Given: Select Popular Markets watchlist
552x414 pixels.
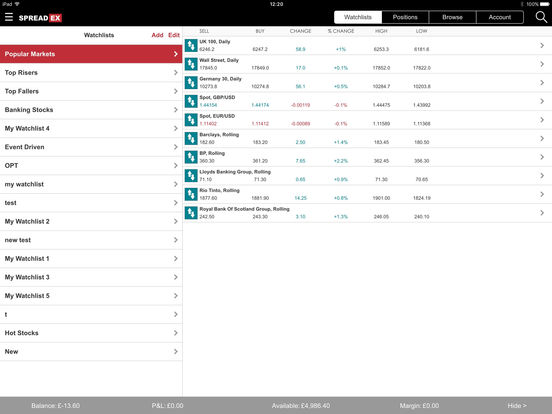Looking at the screenshot, I should (91, 54).
